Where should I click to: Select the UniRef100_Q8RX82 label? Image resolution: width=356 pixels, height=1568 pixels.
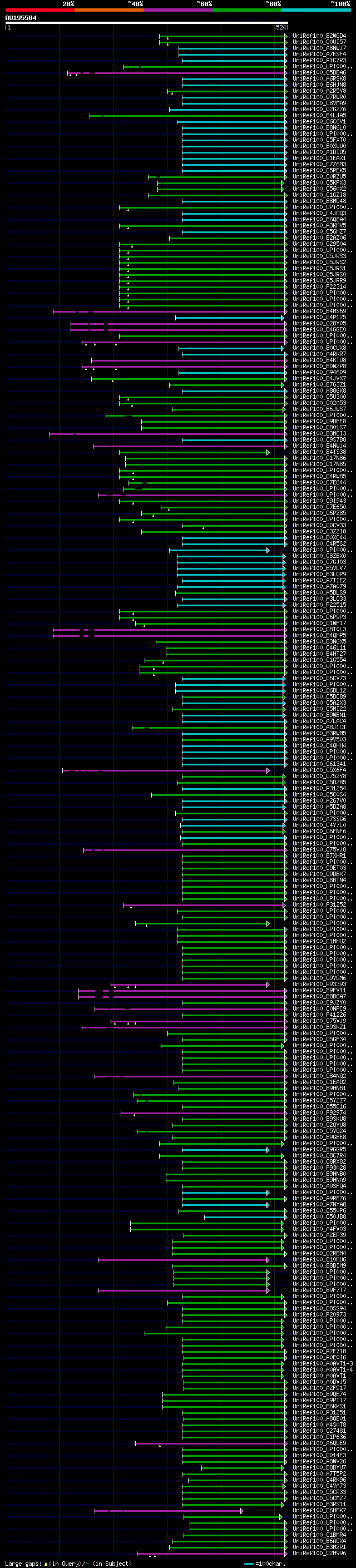click(x=319, y=1162)
